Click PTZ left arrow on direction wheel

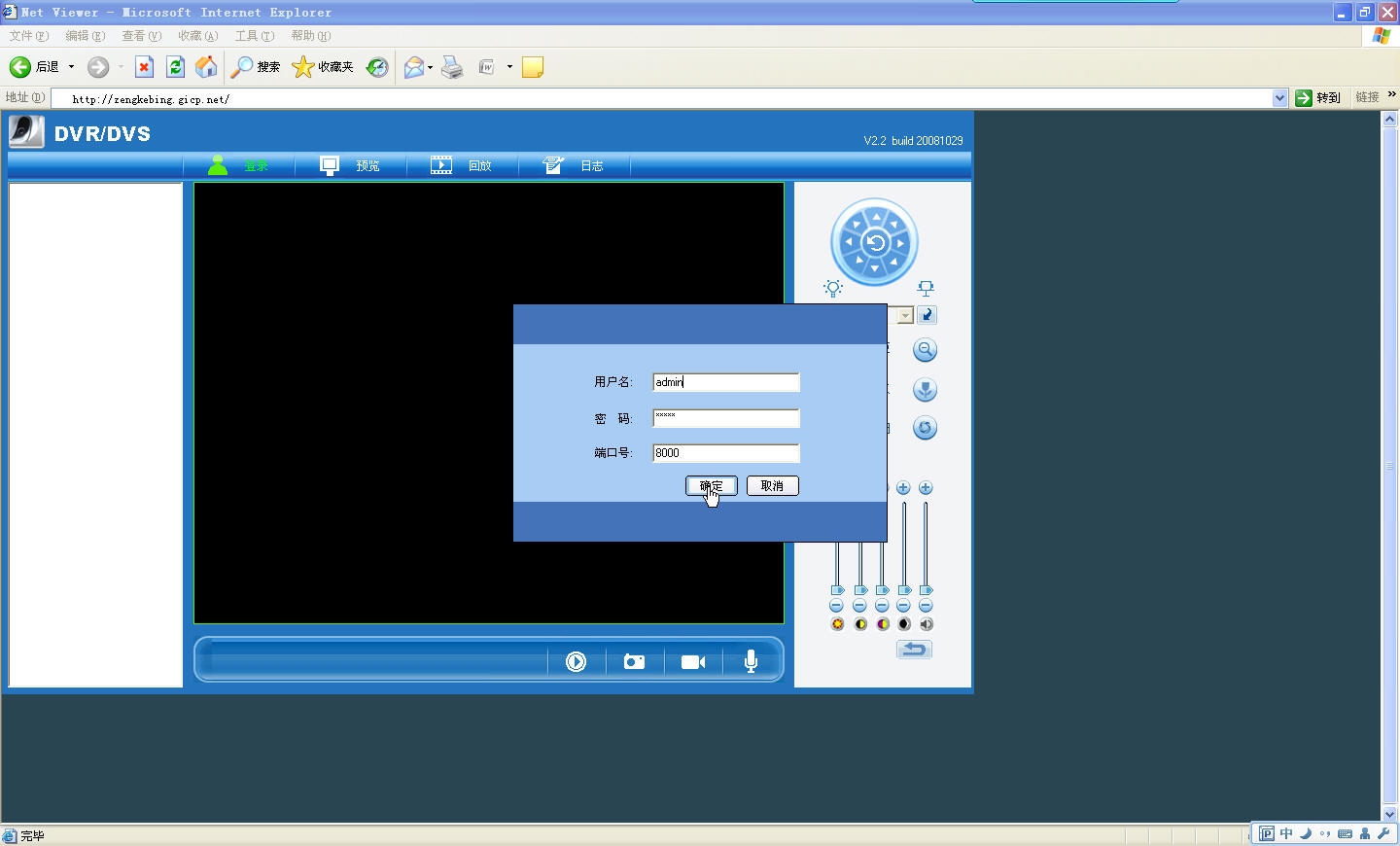[x=849, y=242]
